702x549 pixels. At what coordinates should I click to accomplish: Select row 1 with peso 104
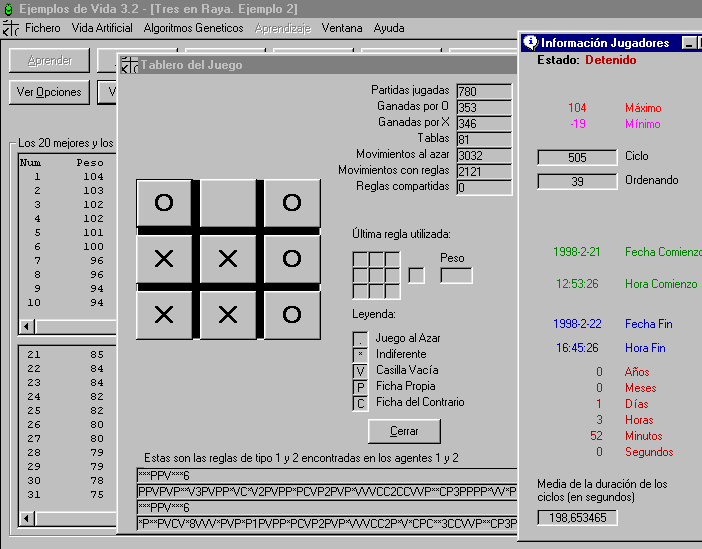[67, 177]
